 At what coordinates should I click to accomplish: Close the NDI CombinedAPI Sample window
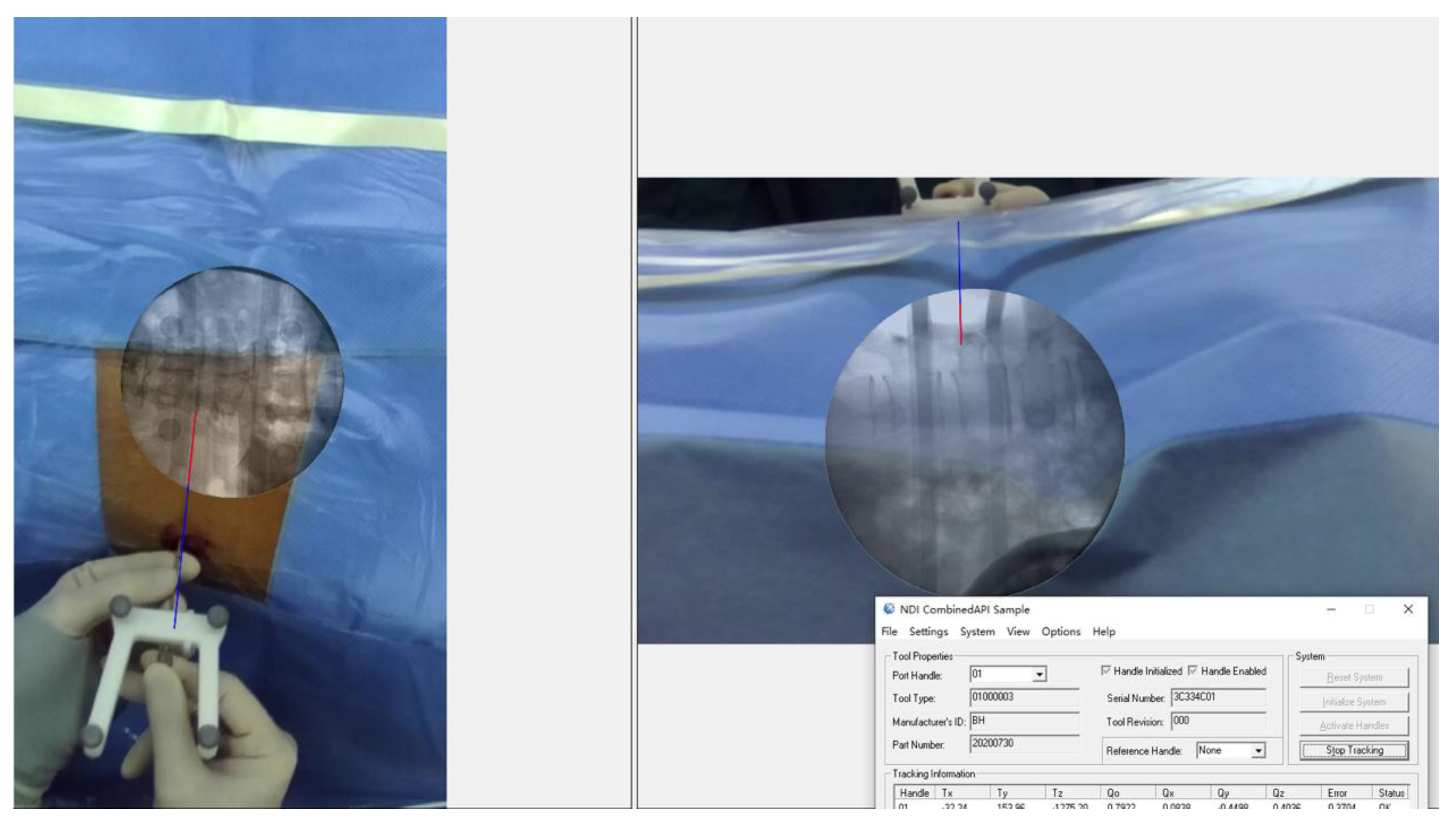(1408, 610)
